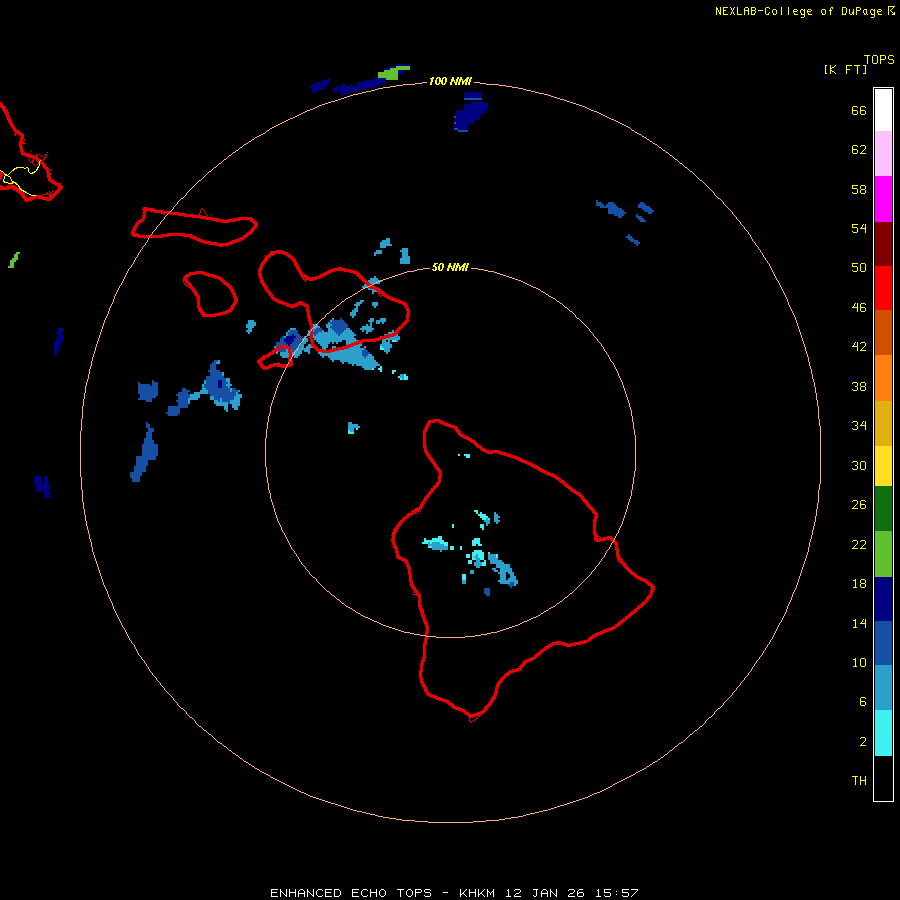
Task: Click the magenta legend swatch at 58
Action: pyautogui.click(x=883, y=199)
